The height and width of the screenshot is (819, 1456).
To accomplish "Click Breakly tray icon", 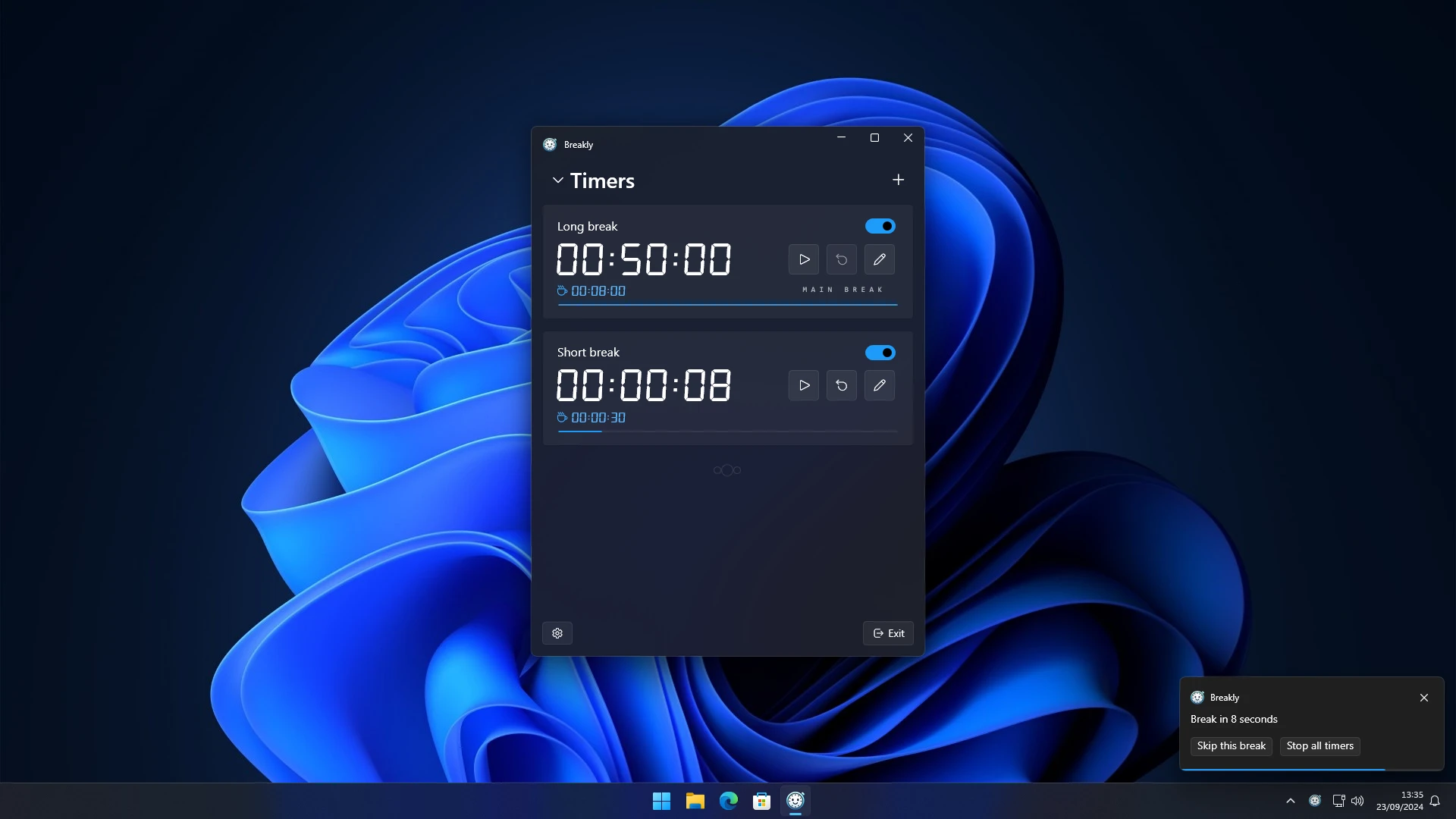I will [1315, 801].
